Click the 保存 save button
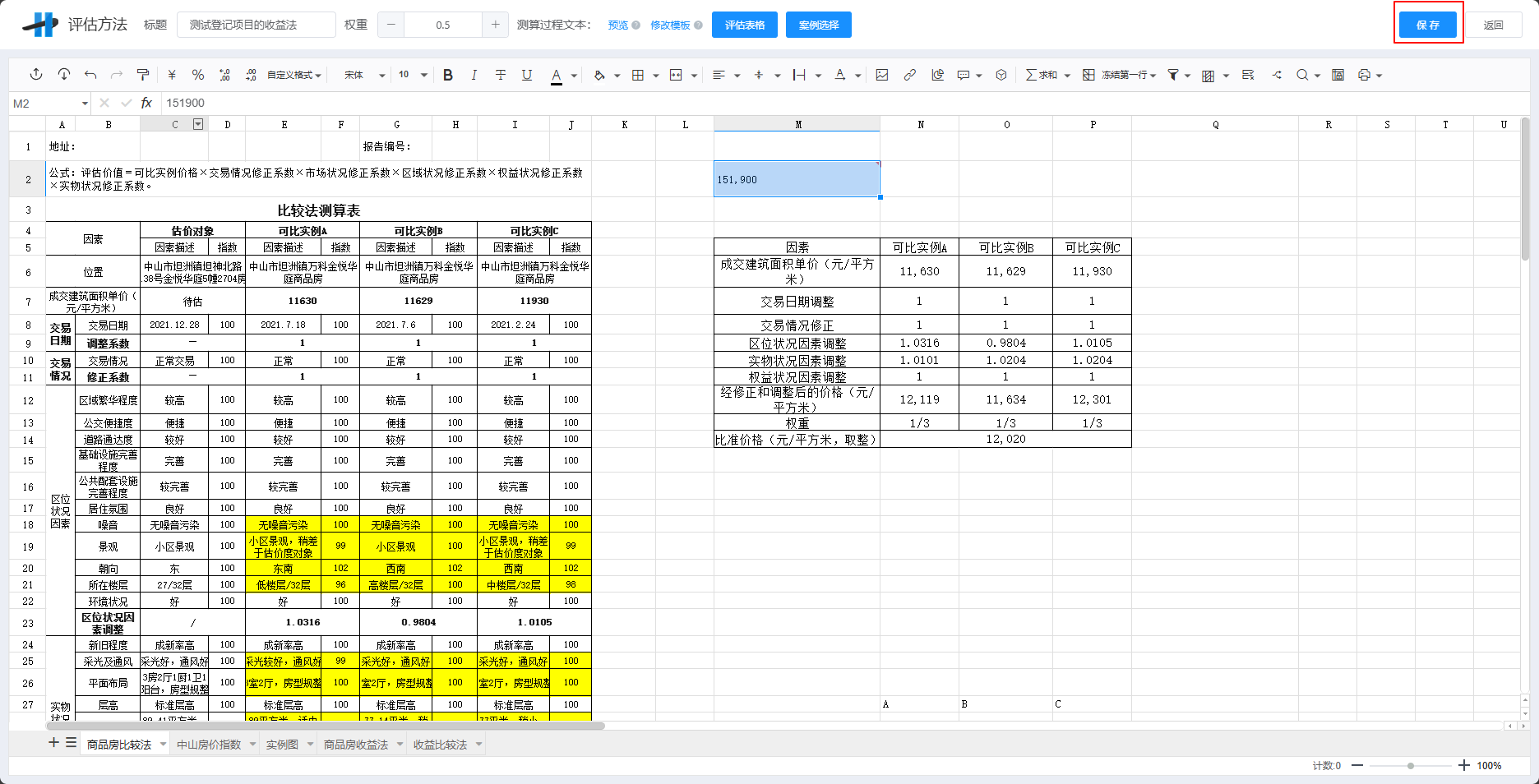Screen dimensions: 1539x784 1427,24
